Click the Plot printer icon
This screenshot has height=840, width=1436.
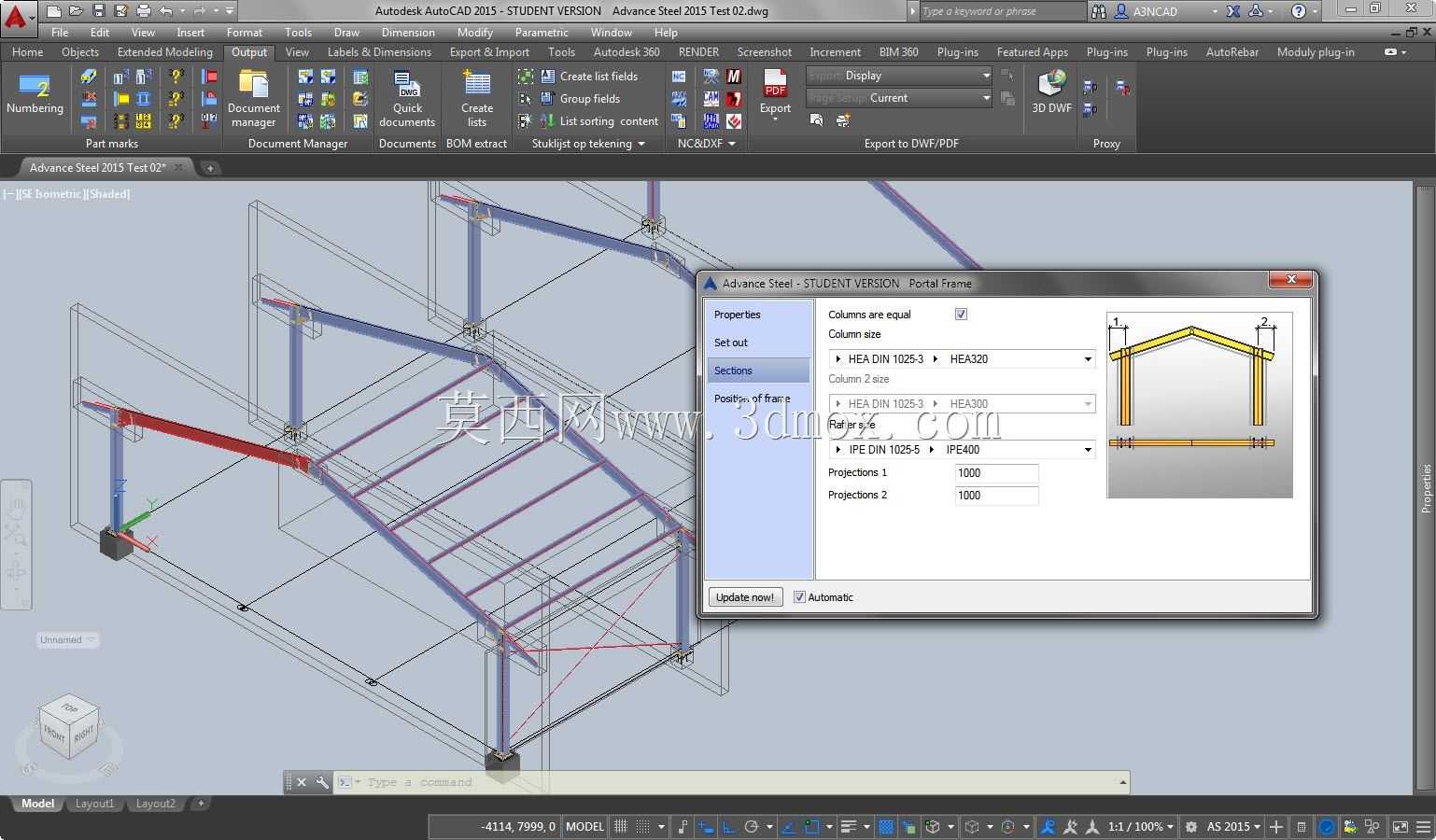pos(144,11)
